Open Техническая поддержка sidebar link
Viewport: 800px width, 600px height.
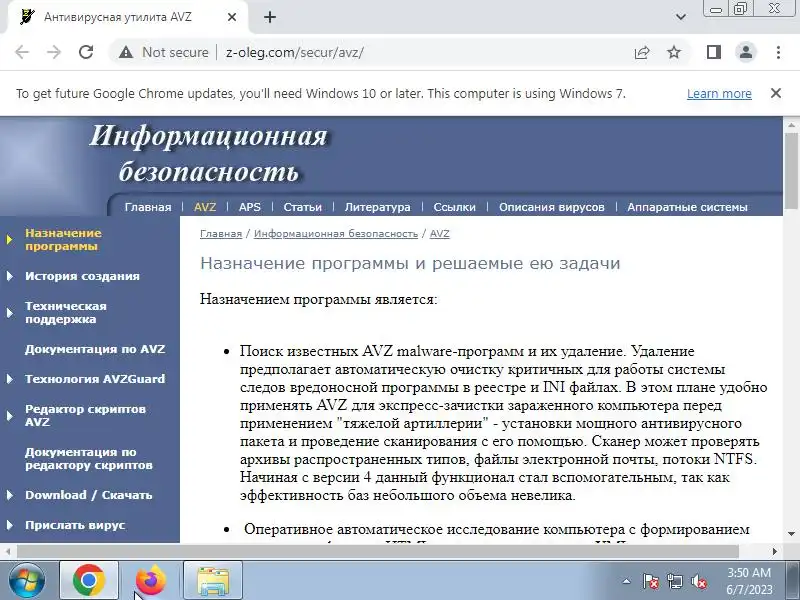66,312
